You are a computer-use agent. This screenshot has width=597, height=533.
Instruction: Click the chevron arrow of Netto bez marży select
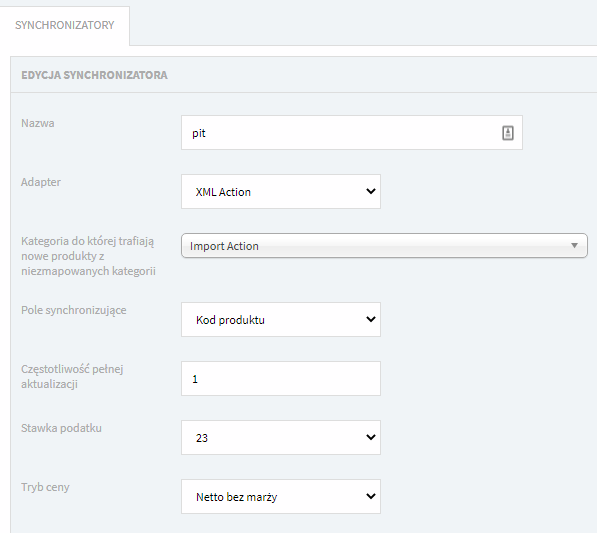tap(371, 496)
